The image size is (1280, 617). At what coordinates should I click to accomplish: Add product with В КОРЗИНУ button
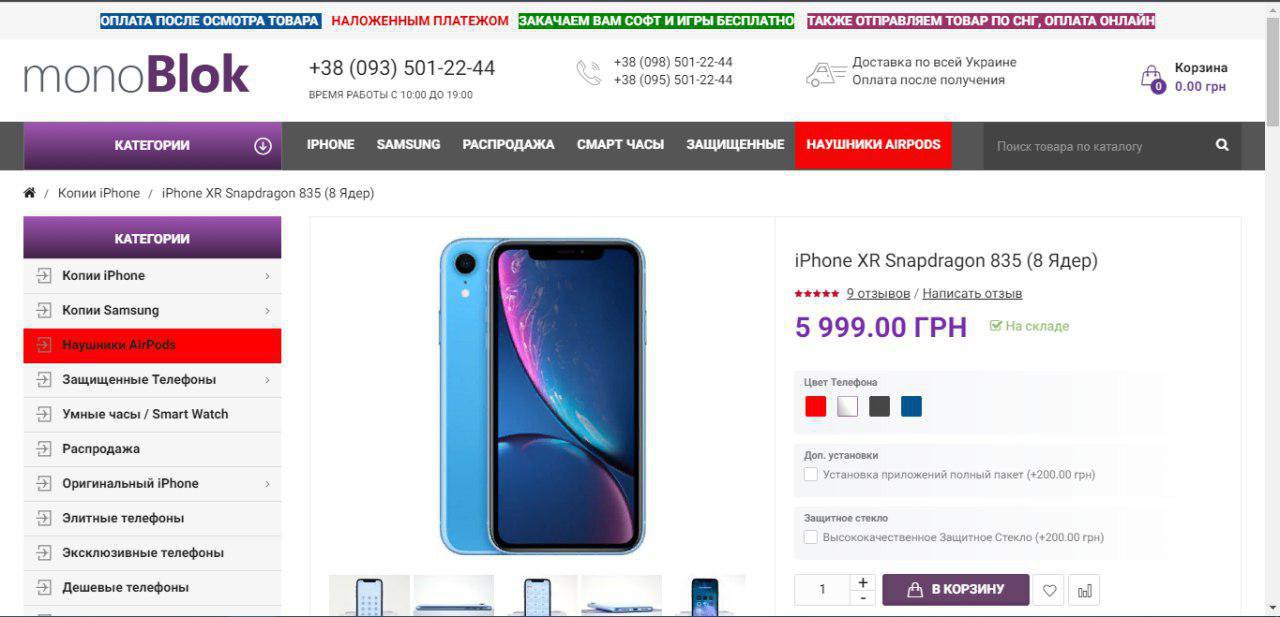(956, 590)
